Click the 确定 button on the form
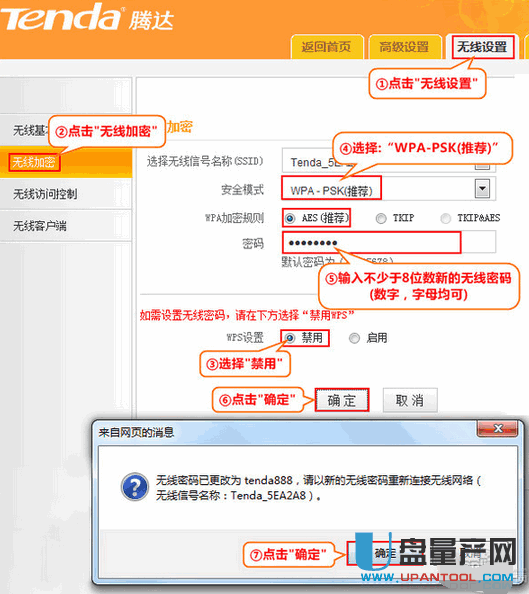Viewport: 529px width, 594px height. pyautogui.click(x=342, y=400)
